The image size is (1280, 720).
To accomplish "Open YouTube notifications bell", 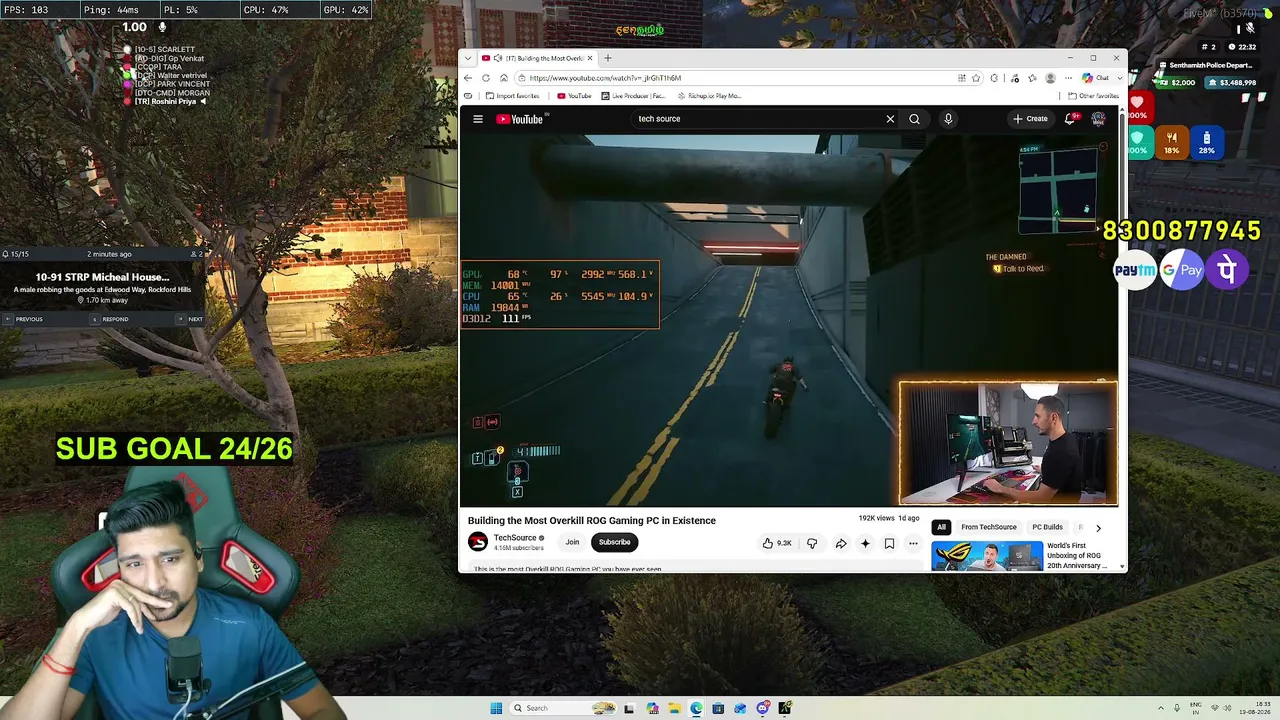I will click(x=1070, y=119).
